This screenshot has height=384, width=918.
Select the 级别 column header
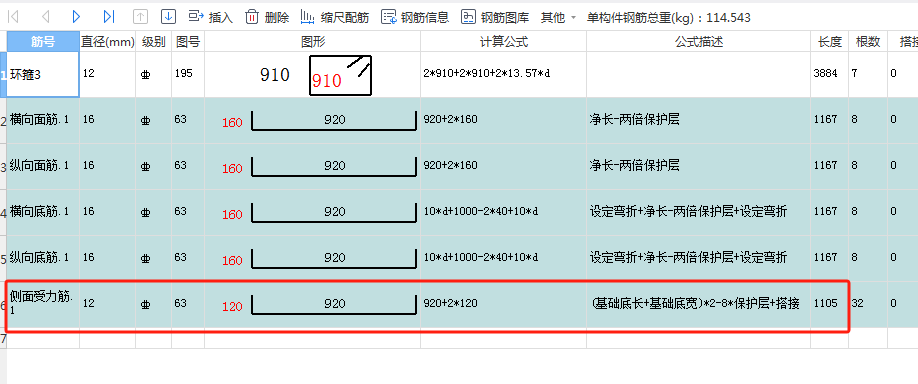(153, 42)
